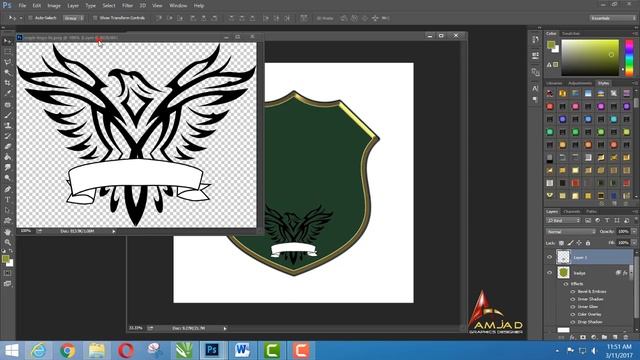Open the eagle document status bar arrow
Viewport: 640px width, 360px height.
[114, 231]
